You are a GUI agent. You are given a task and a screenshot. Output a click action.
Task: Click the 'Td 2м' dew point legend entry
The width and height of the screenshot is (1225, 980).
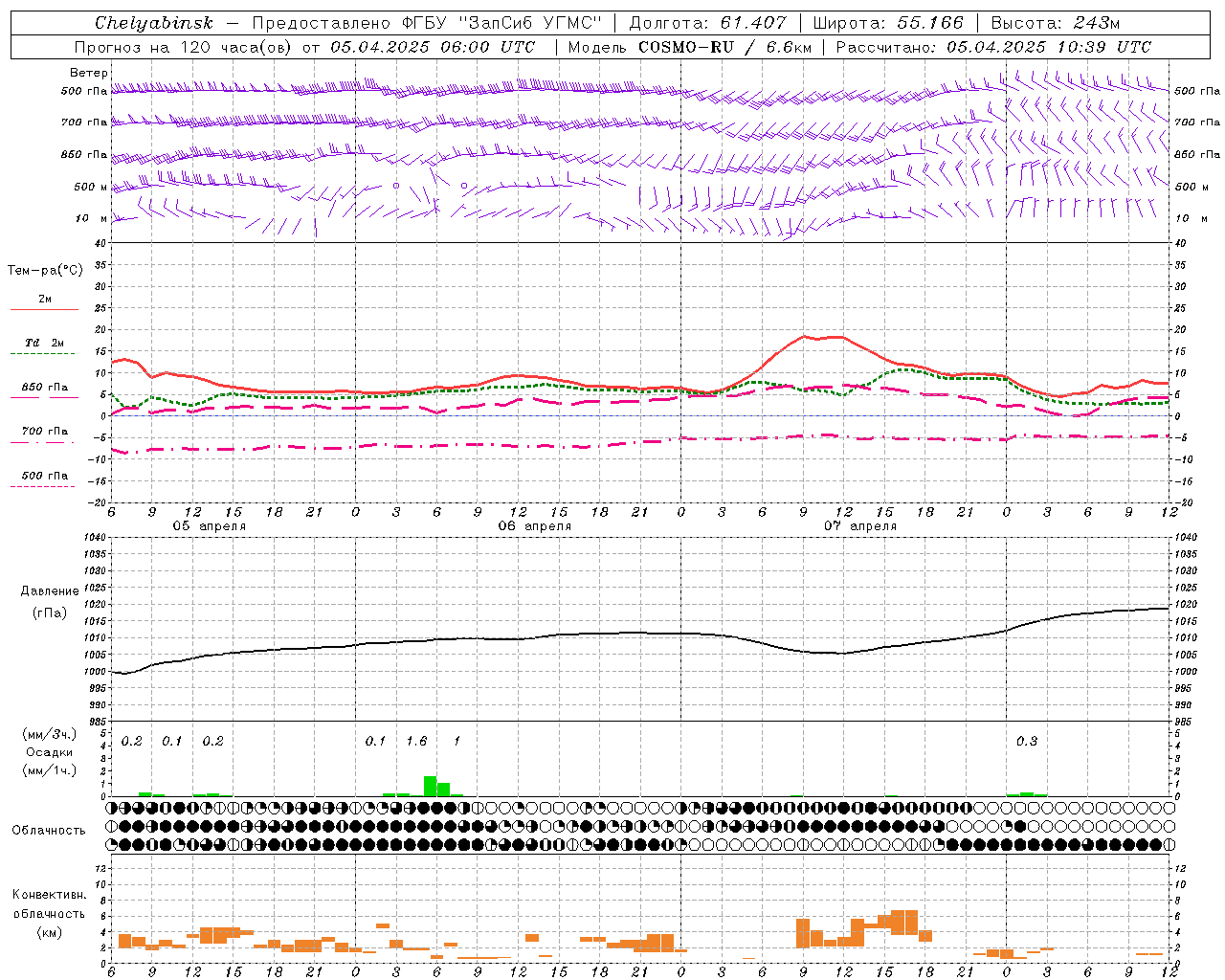point(45,343)
